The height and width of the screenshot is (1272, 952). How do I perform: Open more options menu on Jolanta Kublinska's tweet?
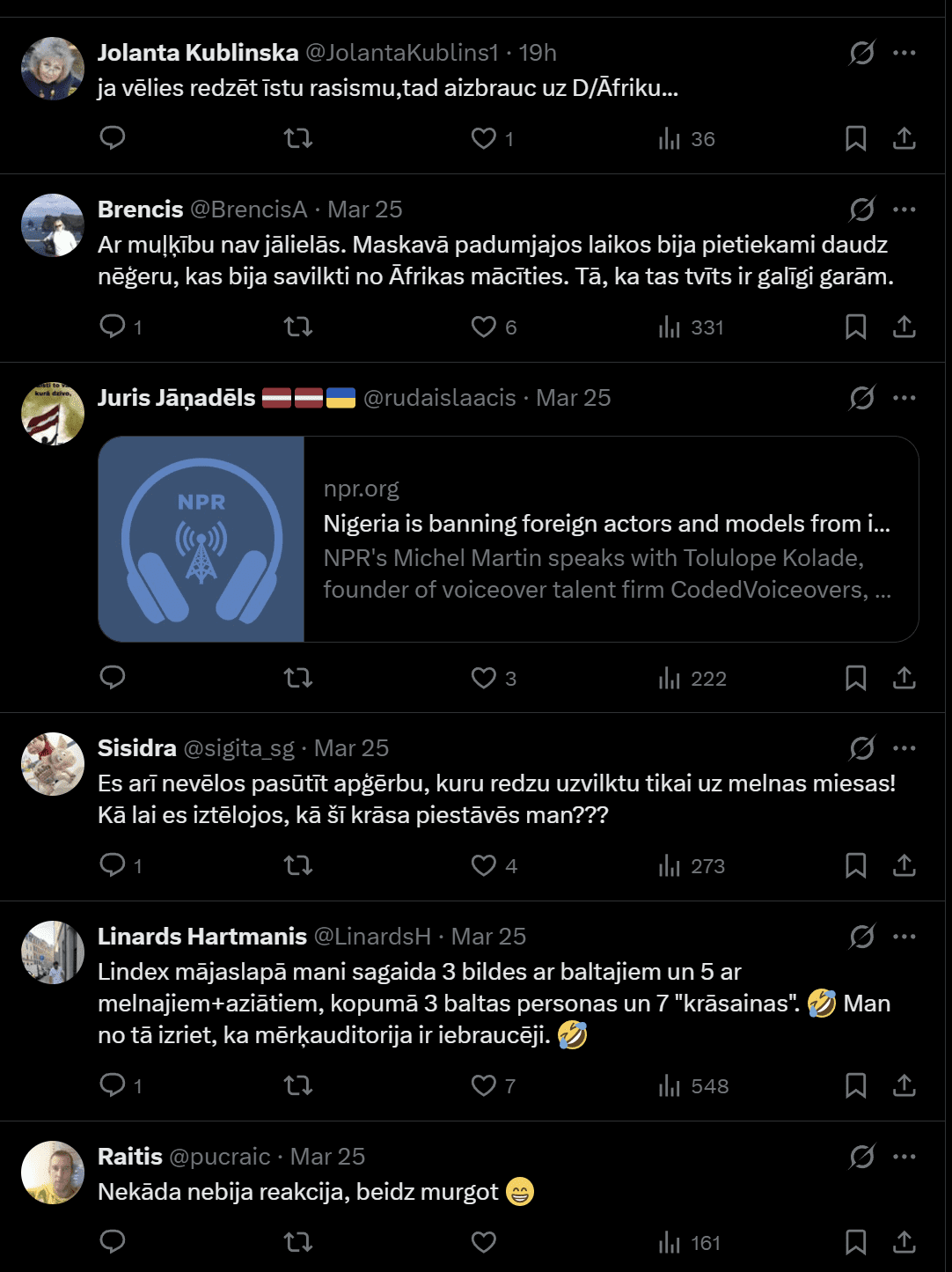pos(904,53)
